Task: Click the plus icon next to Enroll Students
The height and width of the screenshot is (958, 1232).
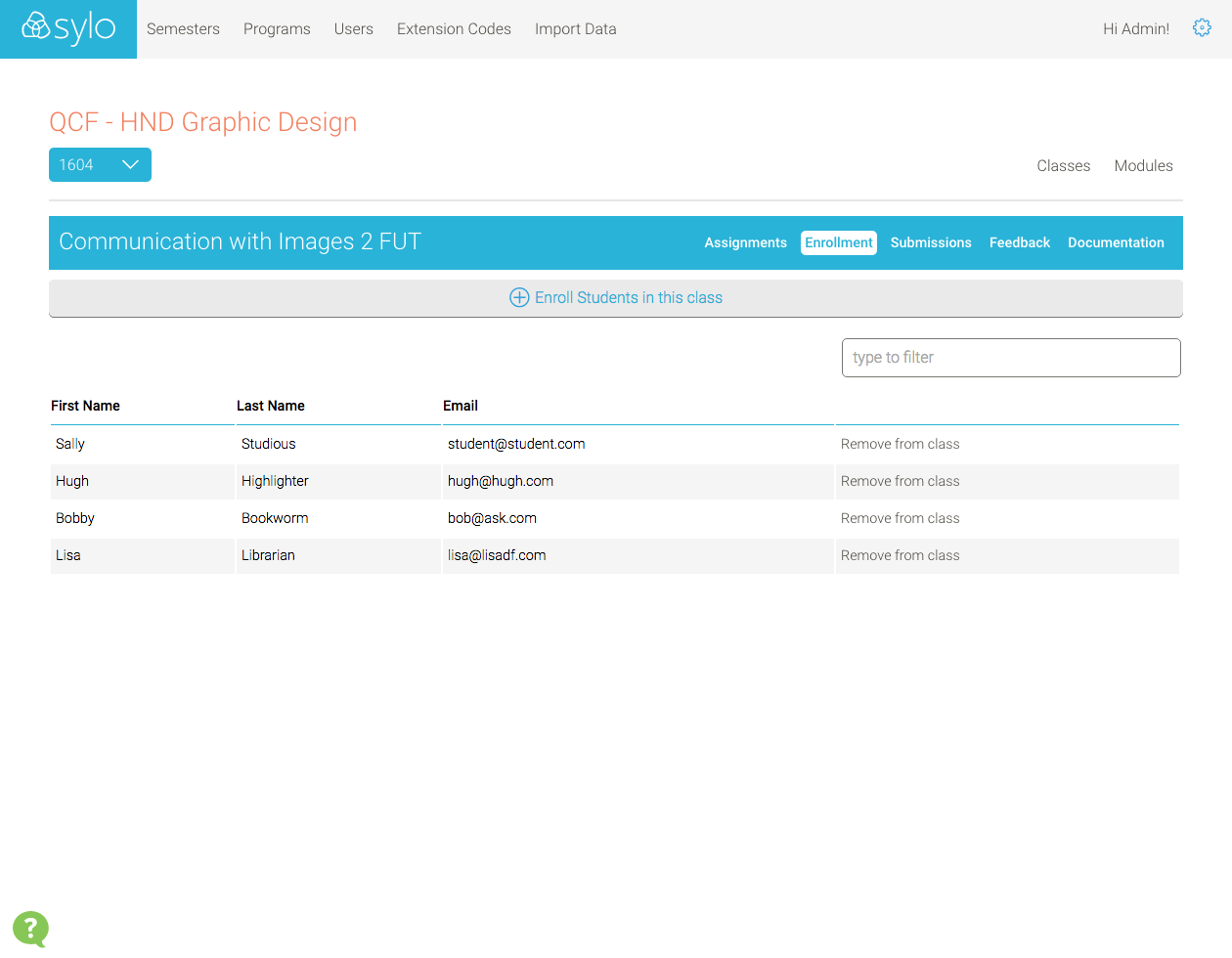Action: (x=519, y=297)
